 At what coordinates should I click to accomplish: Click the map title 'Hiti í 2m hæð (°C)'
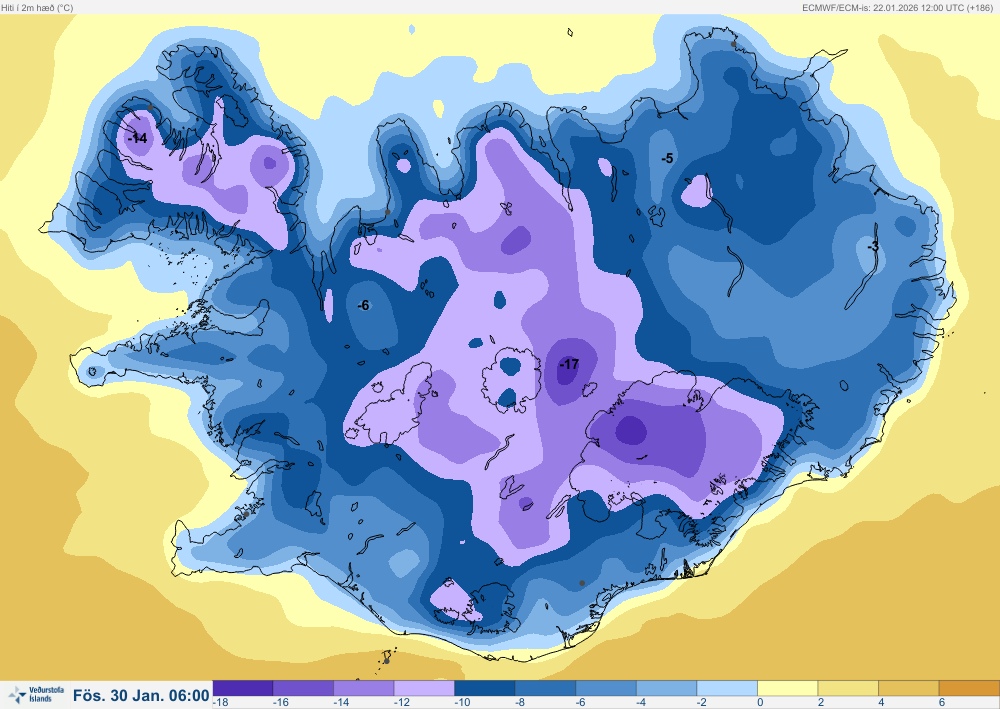point(38,8)
